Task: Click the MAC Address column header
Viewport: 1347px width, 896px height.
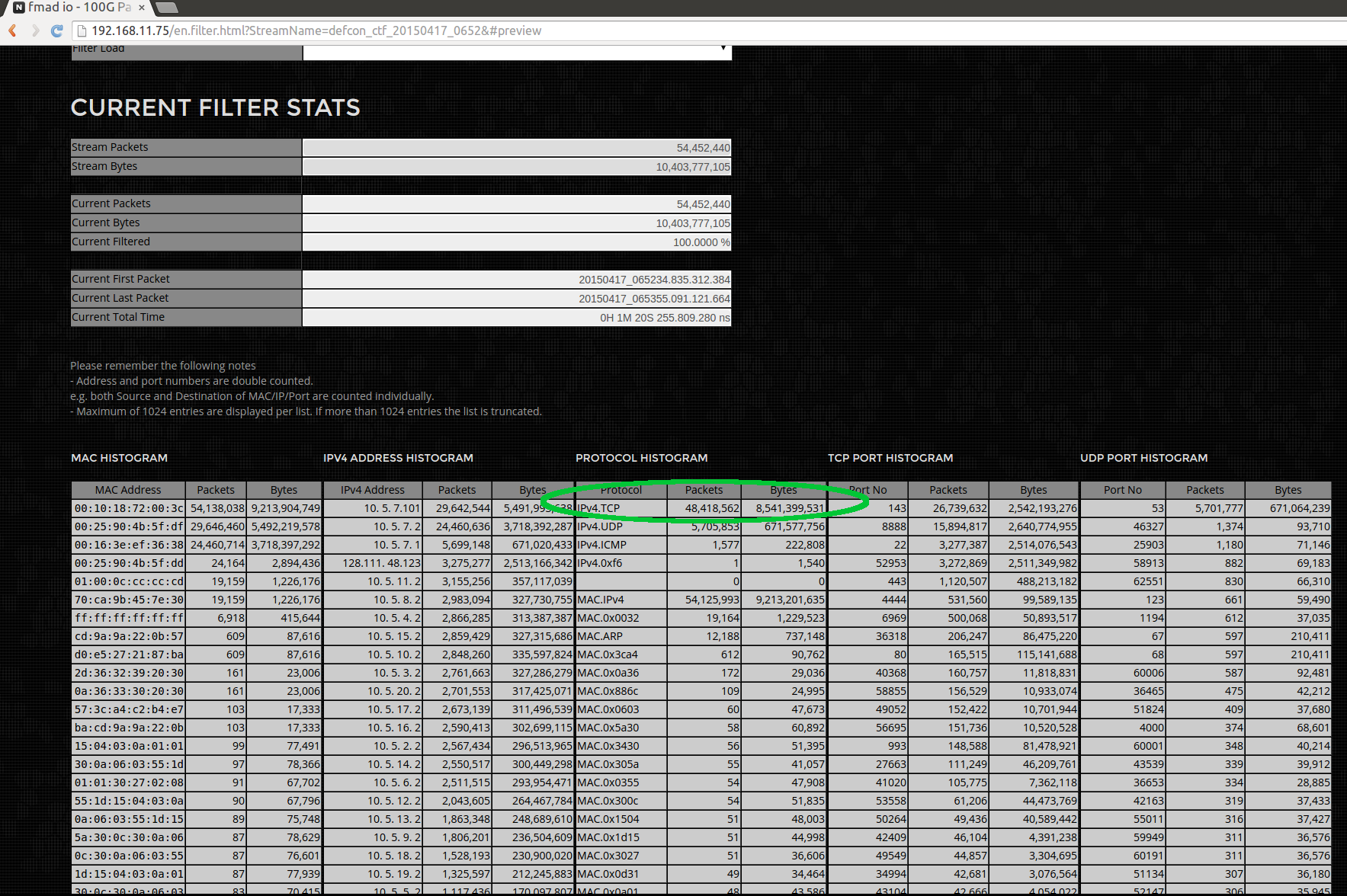Action: 127,489
